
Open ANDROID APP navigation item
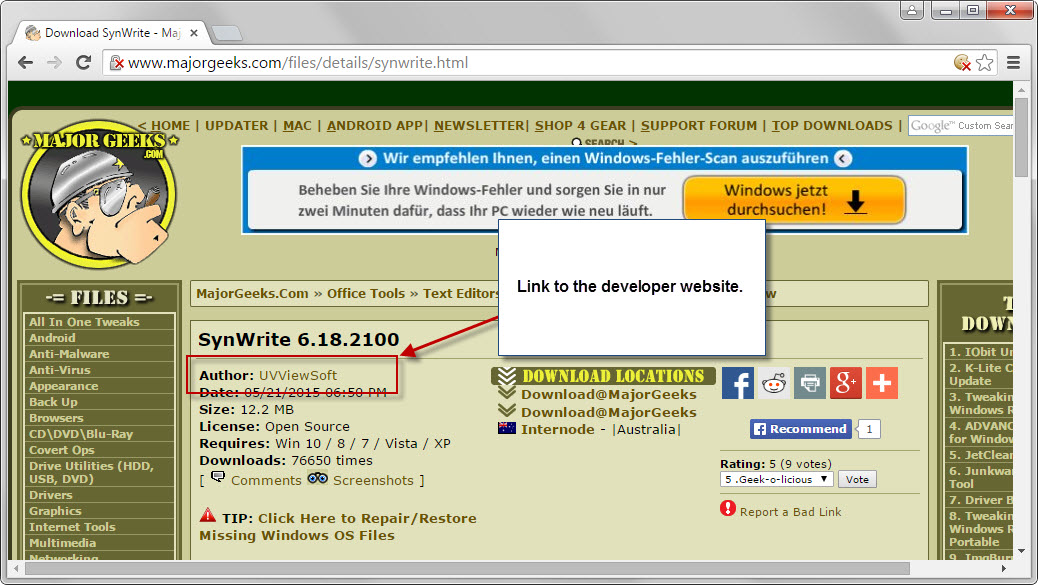tap(375, 126)
